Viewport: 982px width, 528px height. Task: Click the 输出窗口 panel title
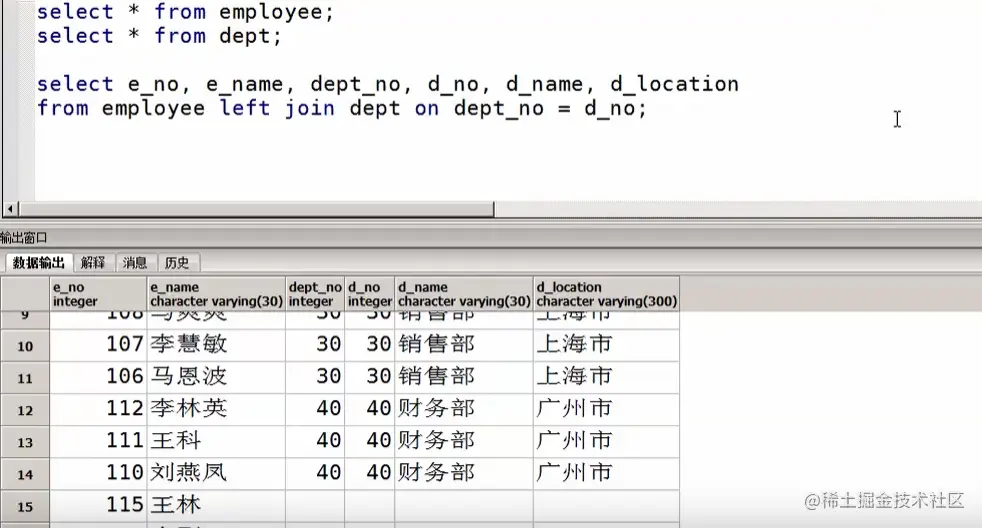coord(24,237)
